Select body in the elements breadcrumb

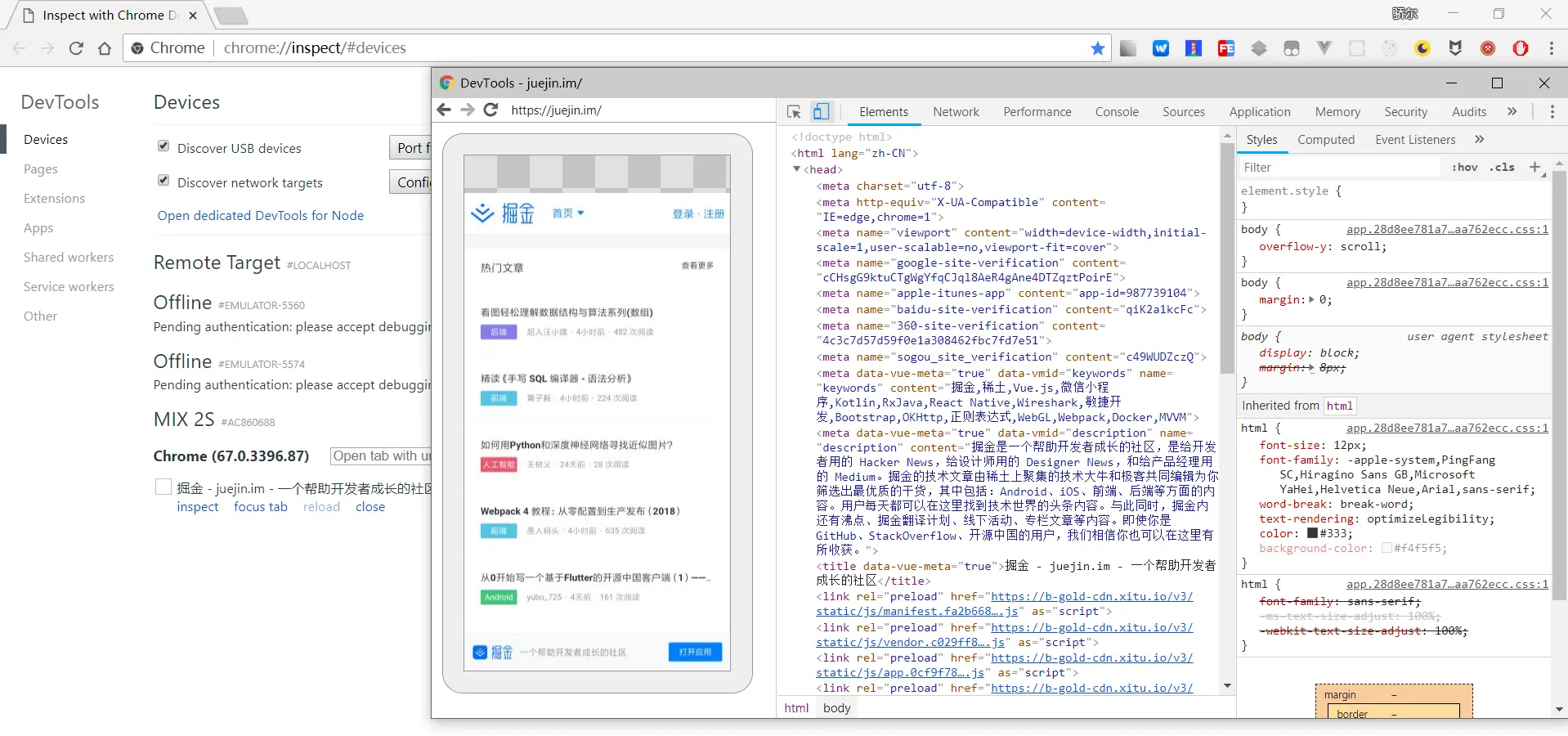click(x=837, y=708)
